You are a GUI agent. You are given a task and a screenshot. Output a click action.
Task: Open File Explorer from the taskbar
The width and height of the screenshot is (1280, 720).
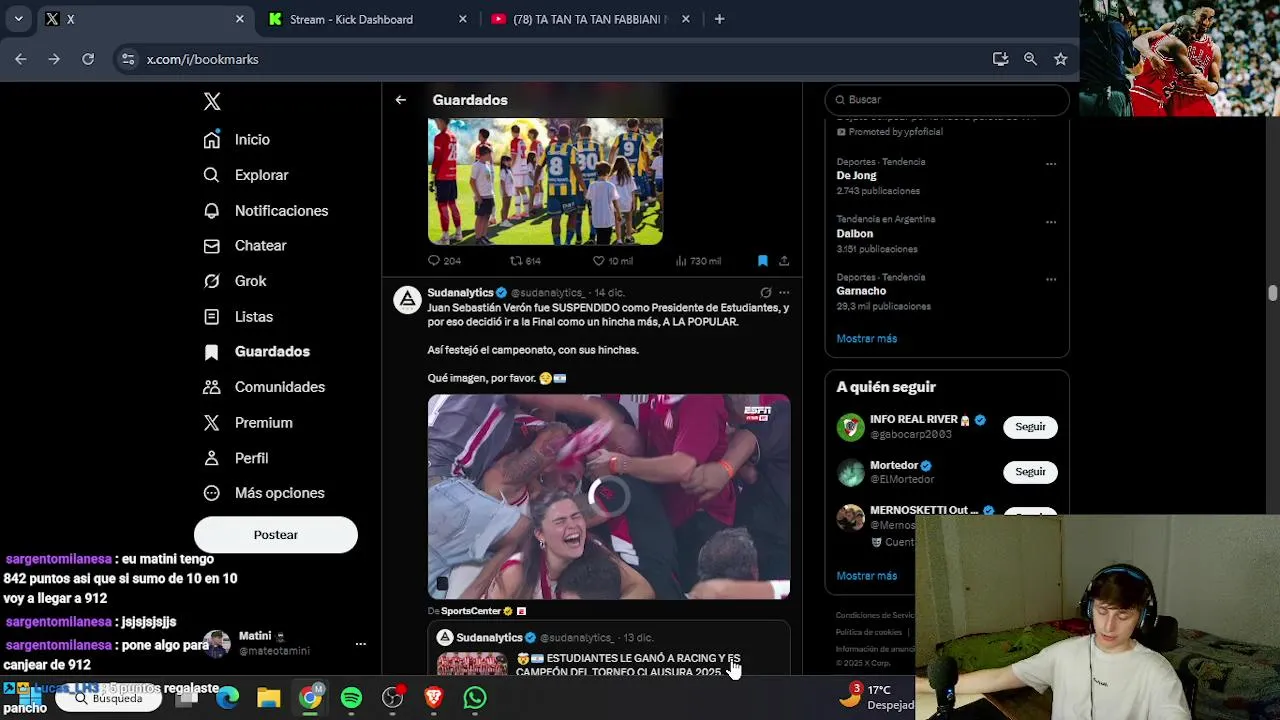[x=268, y=698]
